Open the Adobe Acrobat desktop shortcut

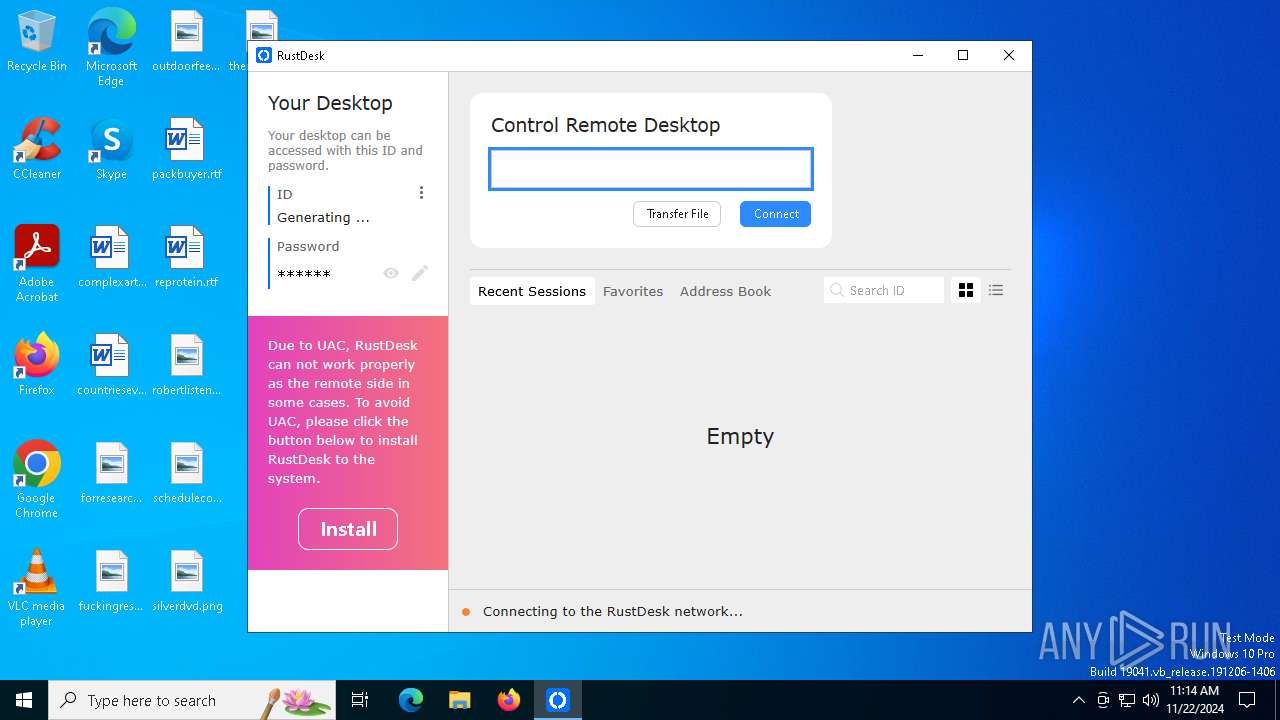(x=37, y=264)
